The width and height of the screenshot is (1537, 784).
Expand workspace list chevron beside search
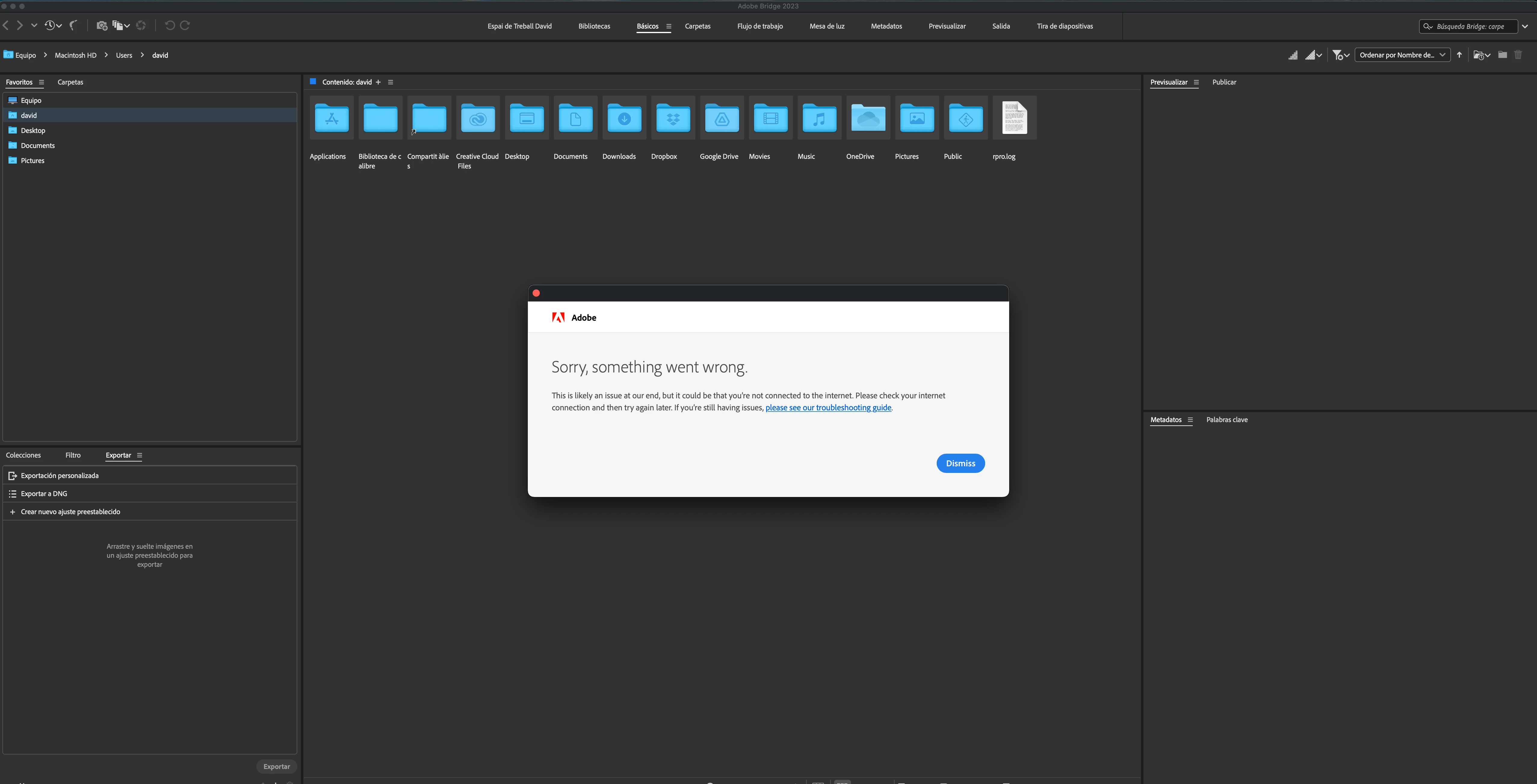pos(1525,26)
